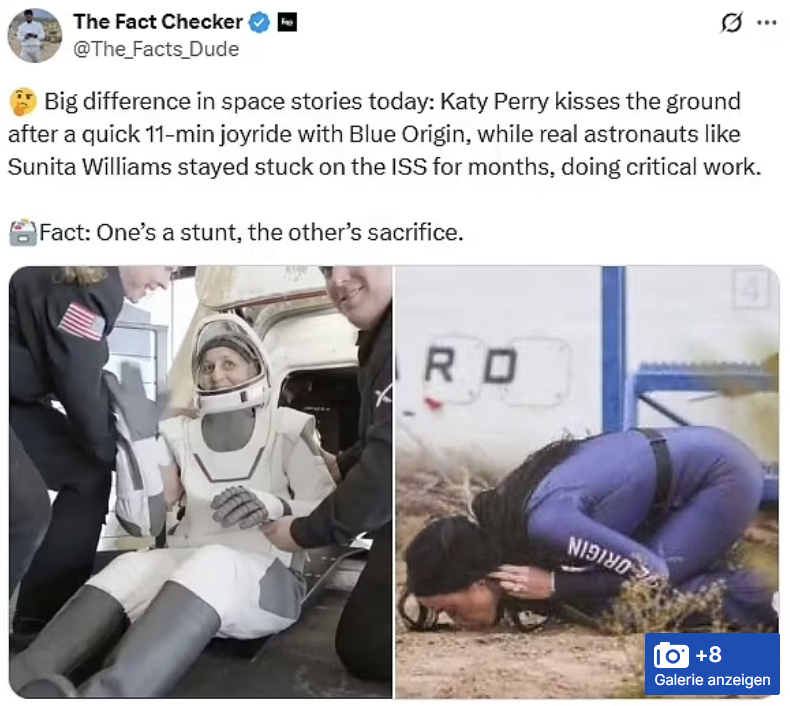Click the Galerie anzeigen label

click(712, 680)
